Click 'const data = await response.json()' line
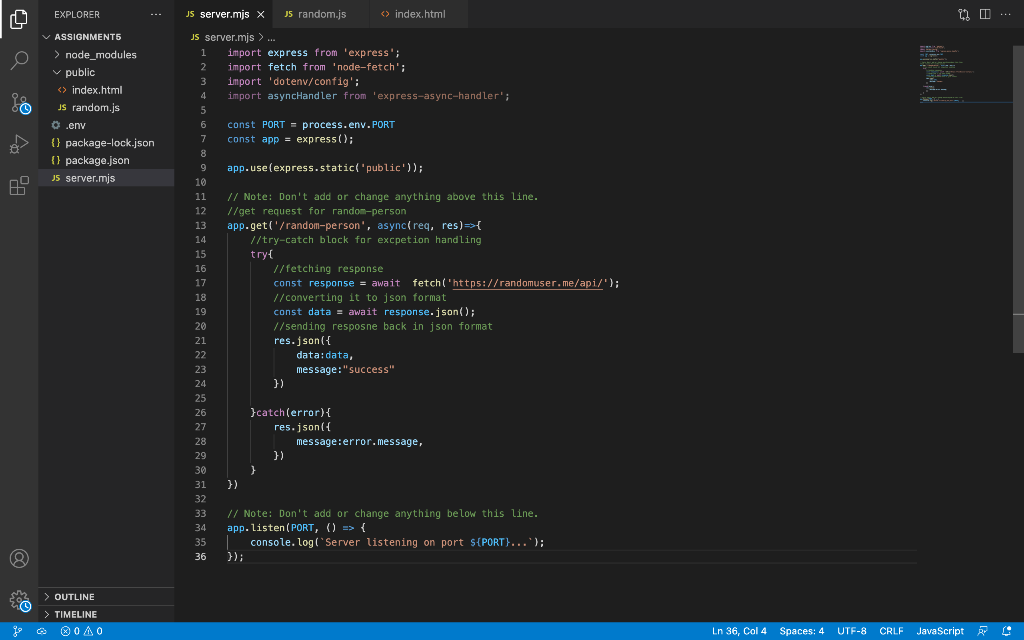 [374, 312]
